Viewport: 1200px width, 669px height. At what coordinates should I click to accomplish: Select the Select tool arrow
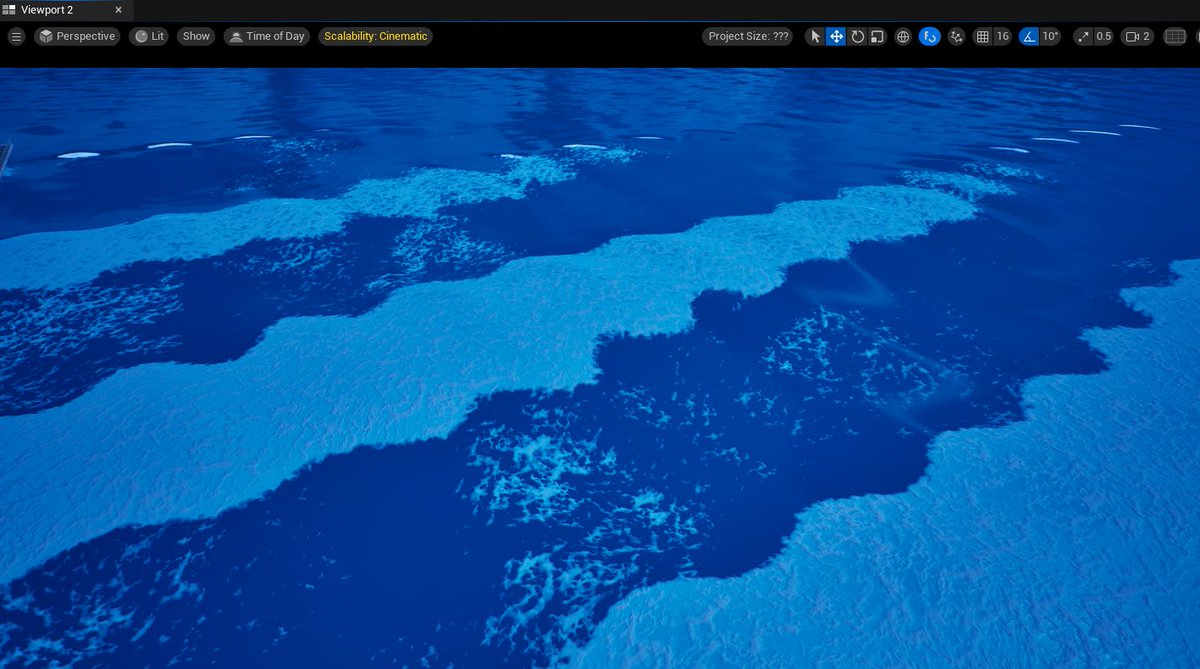[x=815, y=36]
